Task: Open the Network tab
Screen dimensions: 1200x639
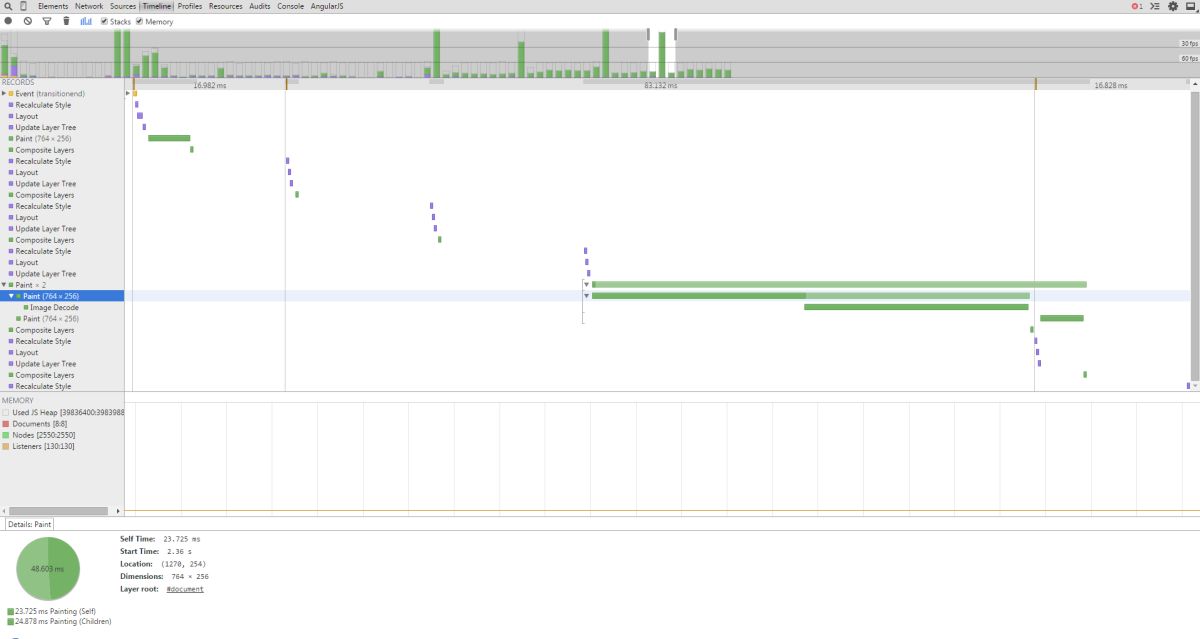Action: click(89, 6)
